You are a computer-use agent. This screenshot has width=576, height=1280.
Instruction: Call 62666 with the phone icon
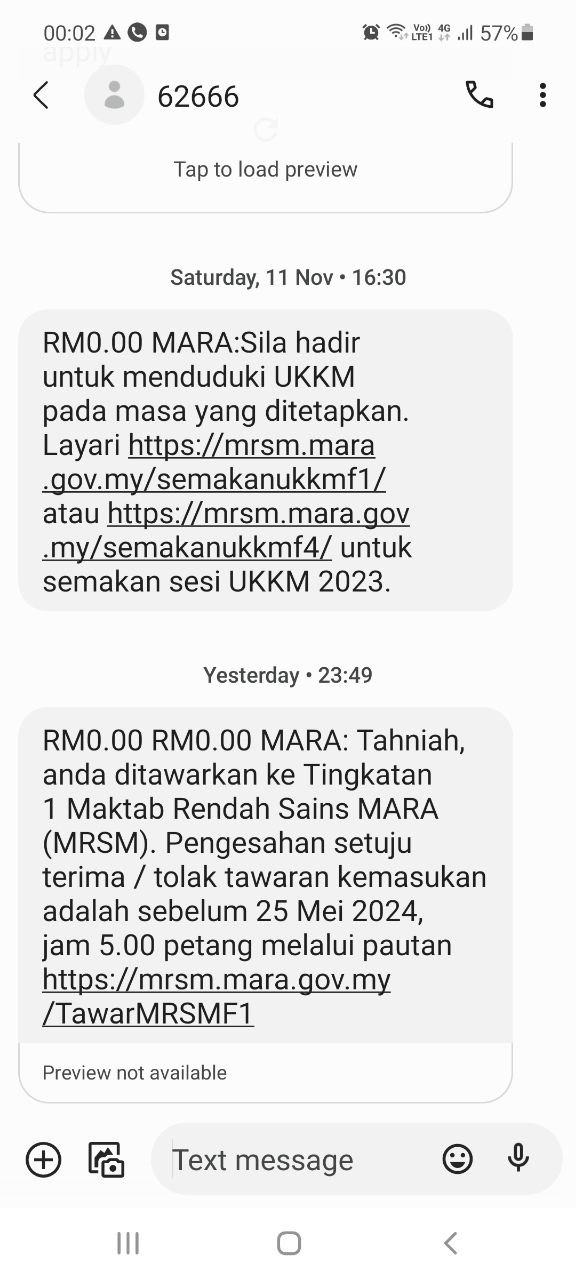[x=479, y=95]
